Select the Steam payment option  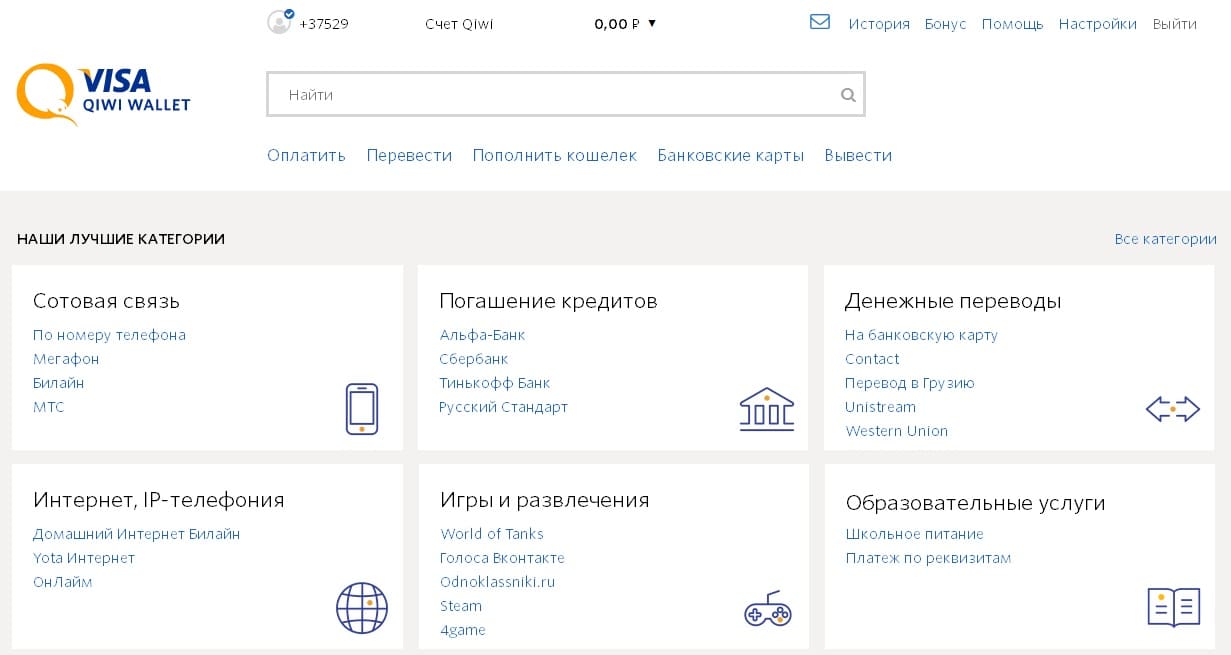pyautogui.click(x=461, y=606)
